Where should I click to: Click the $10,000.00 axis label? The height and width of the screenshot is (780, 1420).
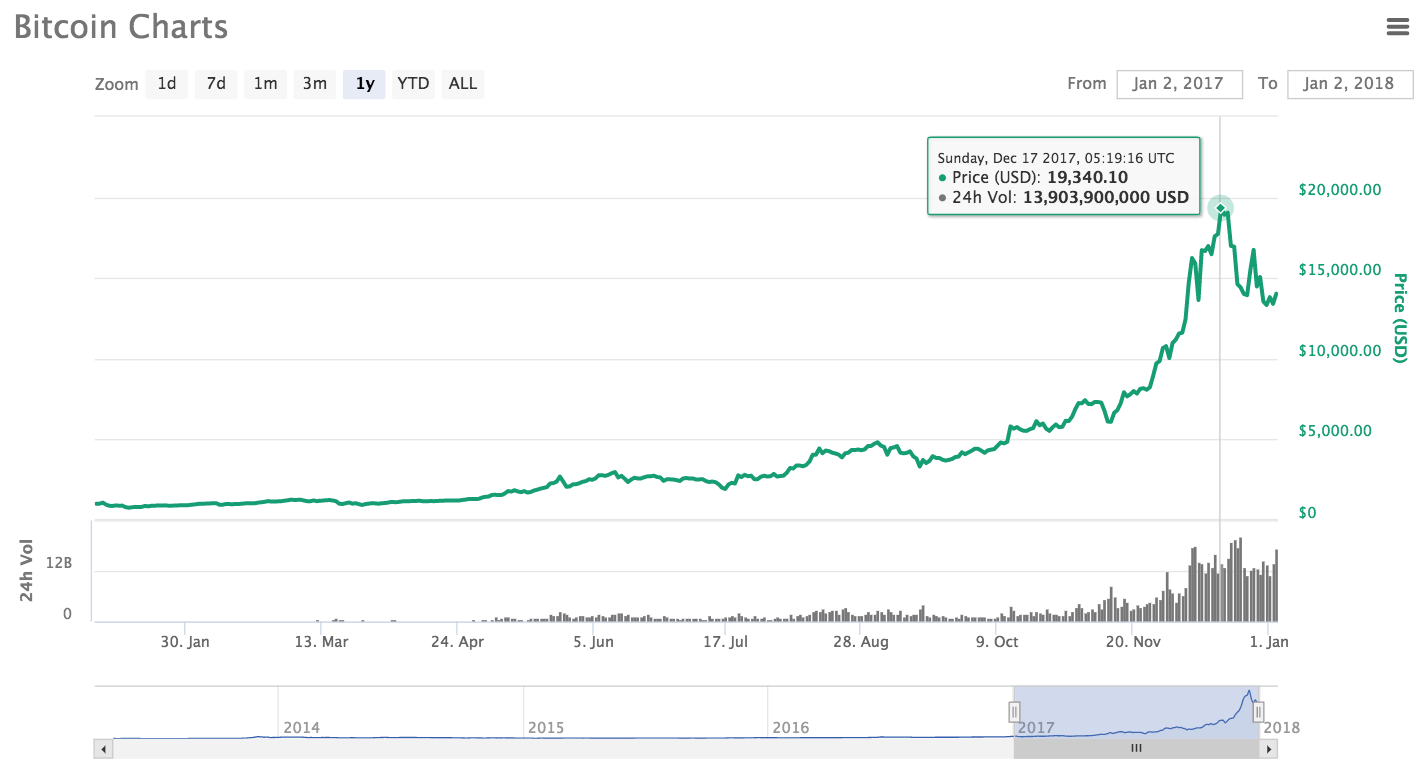click(1339, 350)
